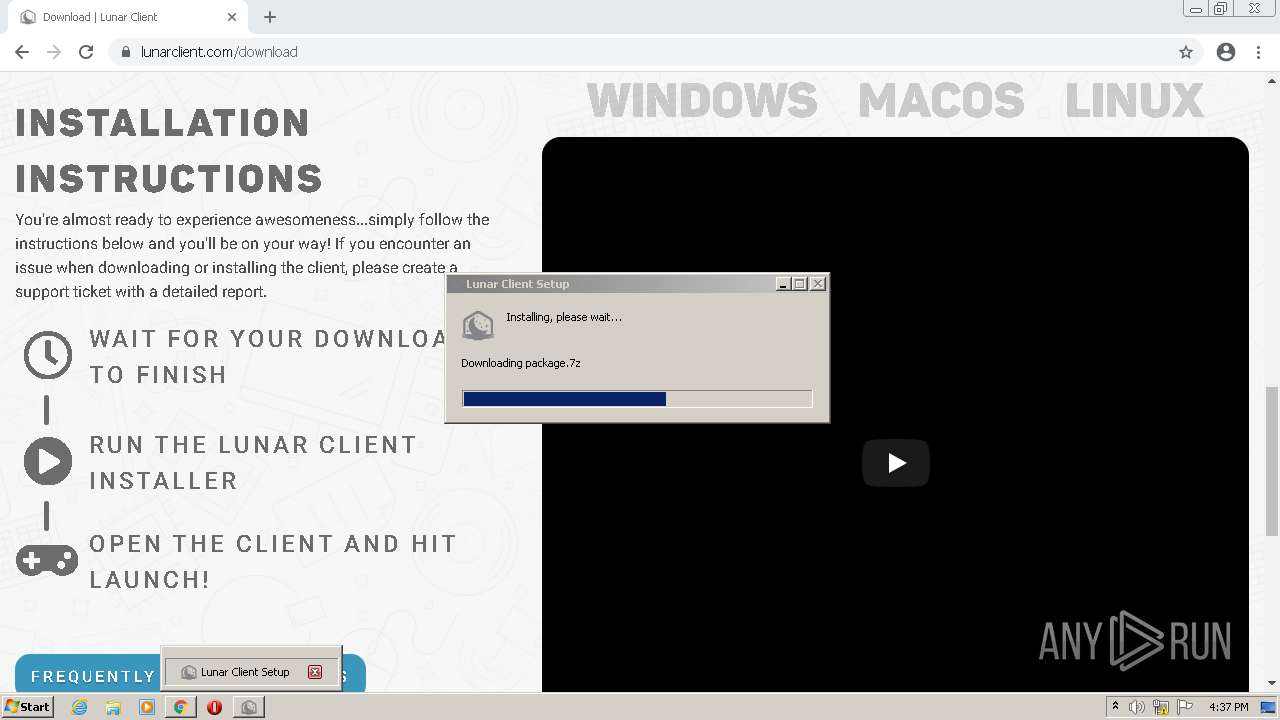The height and width of the screenshot is (720, 1280).
Task: Open the Windows Start menu
Action: point(28,706)
